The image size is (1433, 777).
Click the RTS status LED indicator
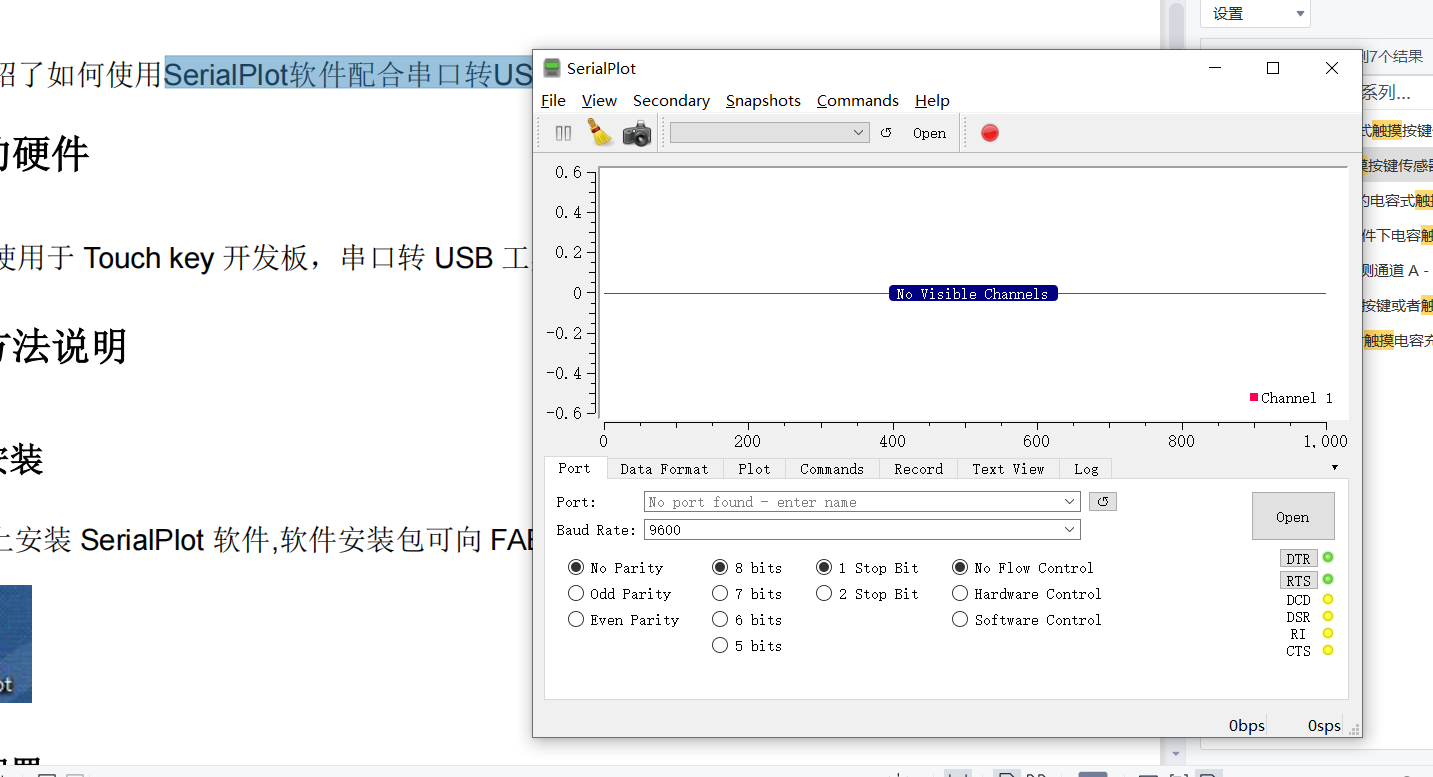(x=1328, y=579)
